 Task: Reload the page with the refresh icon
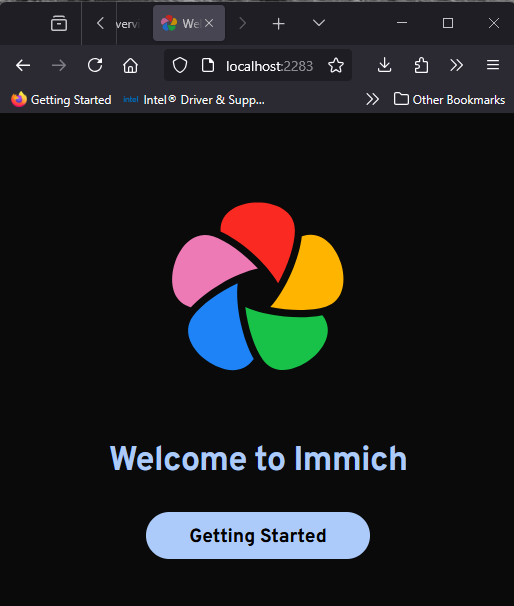tap(95, 65)
